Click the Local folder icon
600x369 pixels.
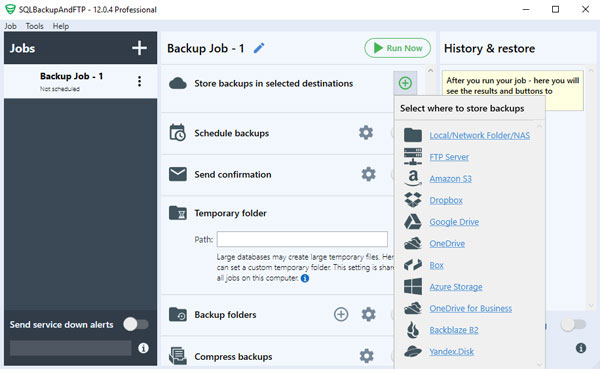click(x=413, y=135)
